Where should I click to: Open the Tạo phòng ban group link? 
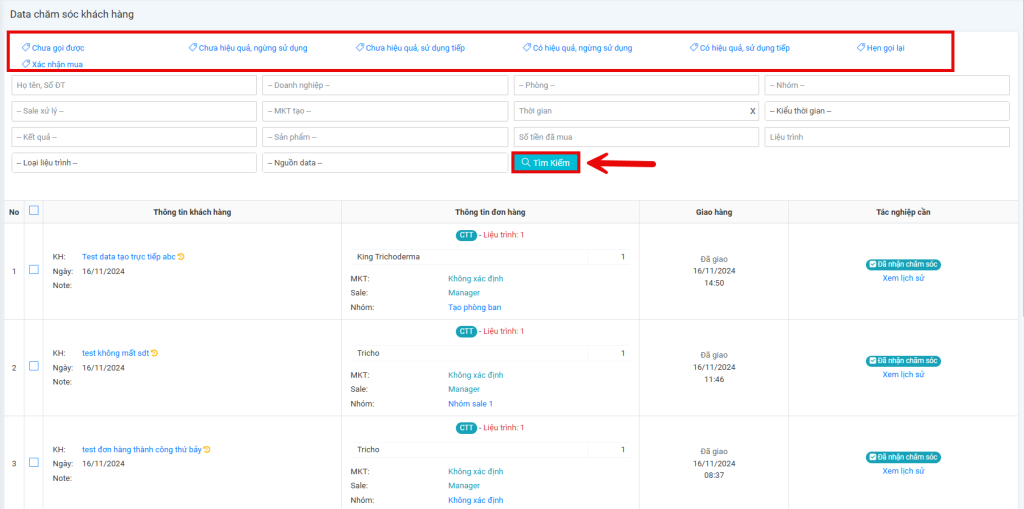pos(474,307)
